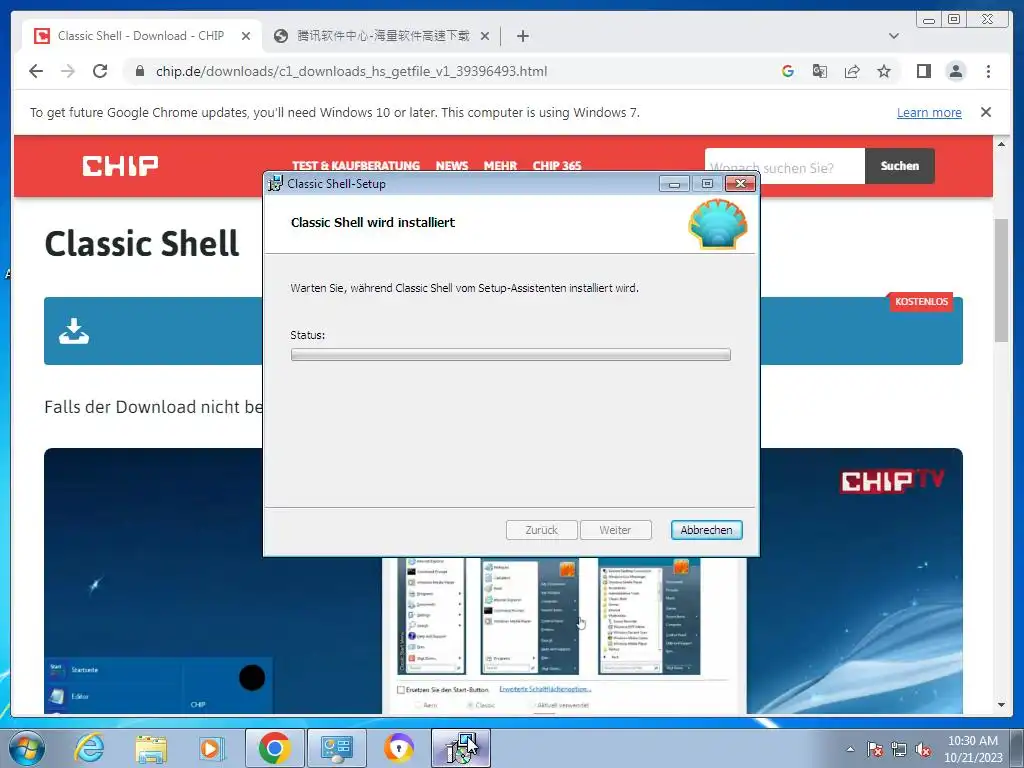Open the Chrome profile avatar
The width and height of the screenshot is (1024, 768).
click(x=955, y=71)
